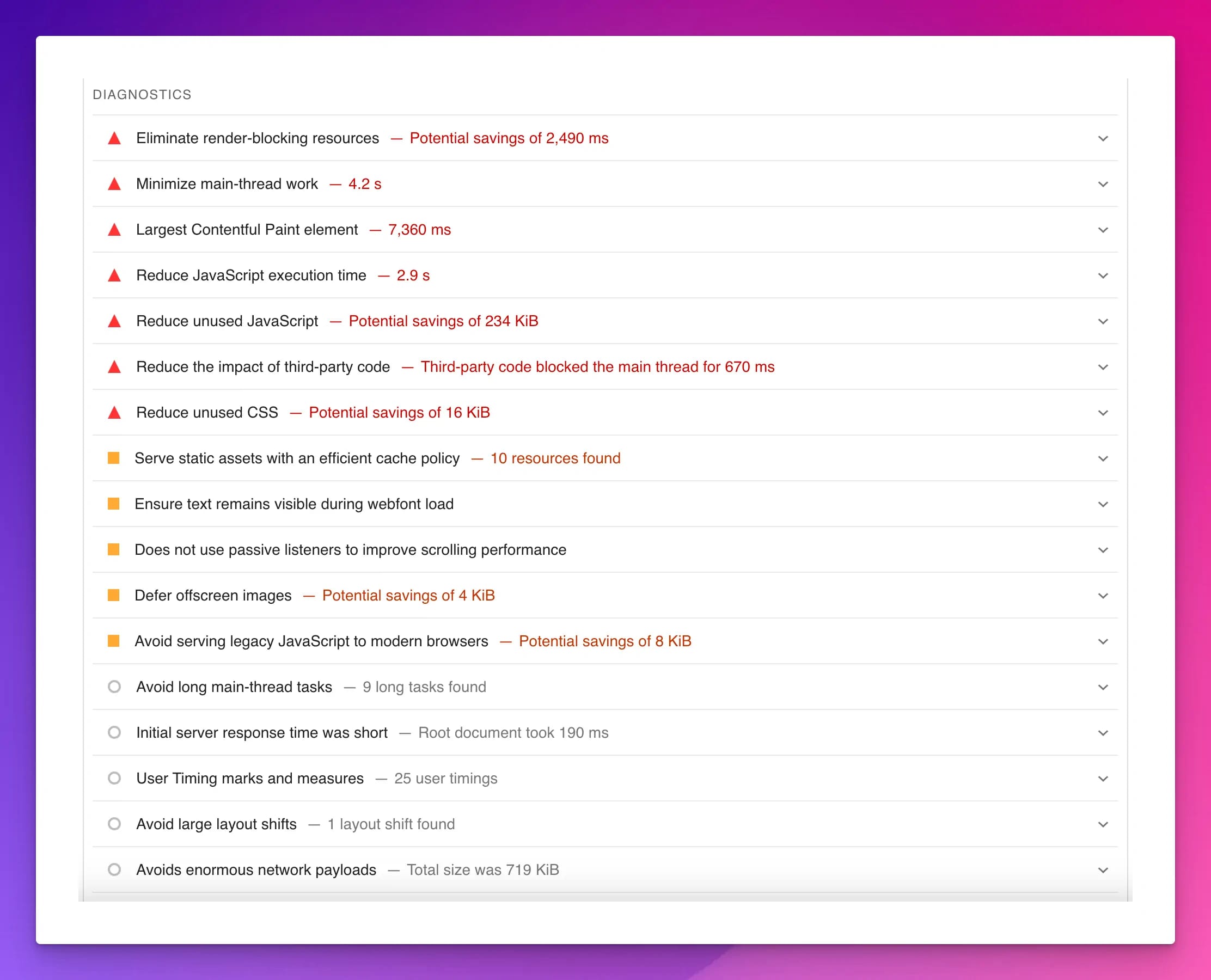1211x980 pixels.
Task: Expand enormous network payloads chevron
Action: (1103, 871)
